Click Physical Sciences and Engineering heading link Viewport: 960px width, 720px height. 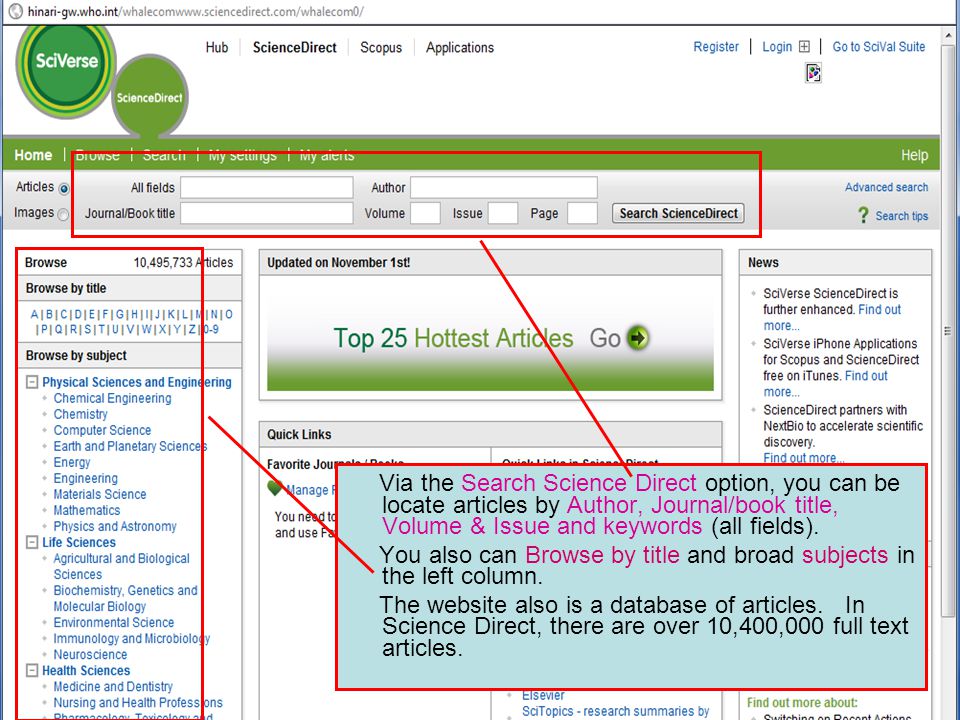(137, 382)
